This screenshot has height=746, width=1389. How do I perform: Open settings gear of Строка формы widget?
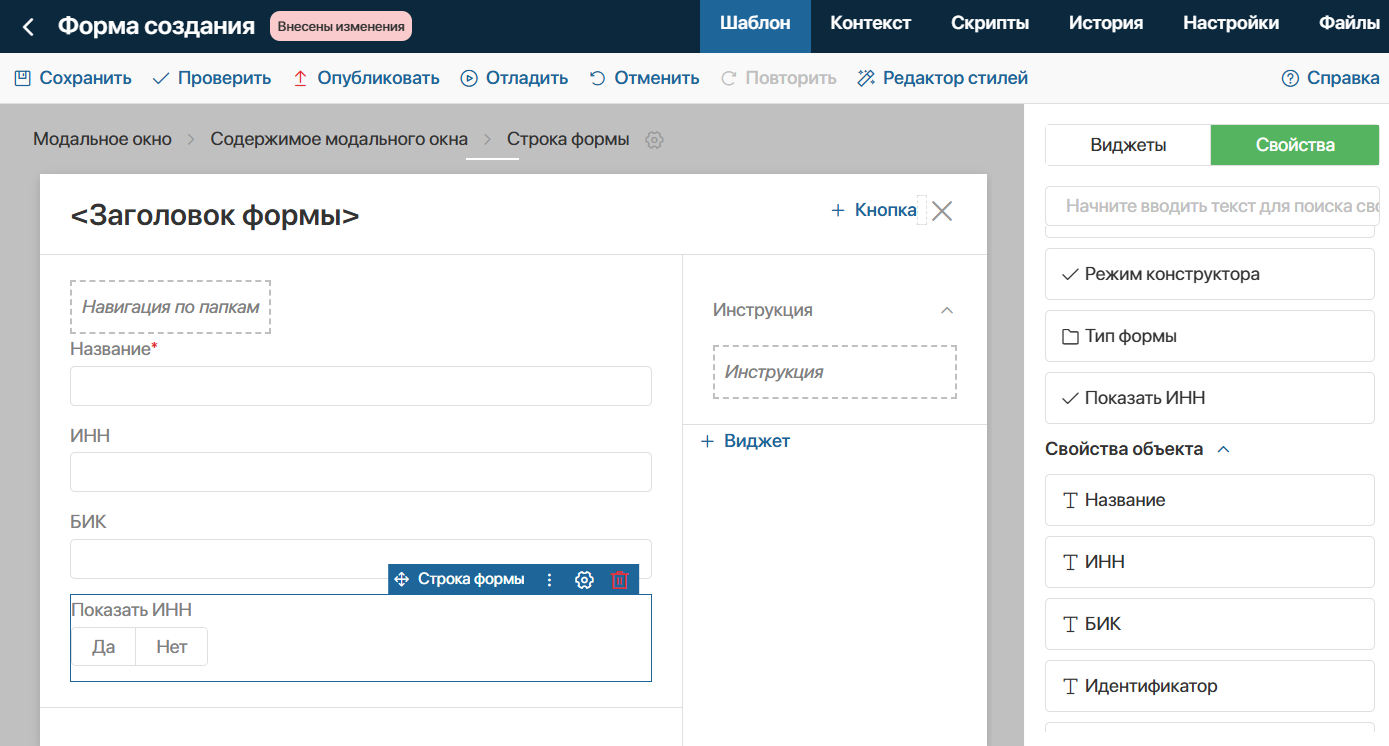(x=585, y=579)
